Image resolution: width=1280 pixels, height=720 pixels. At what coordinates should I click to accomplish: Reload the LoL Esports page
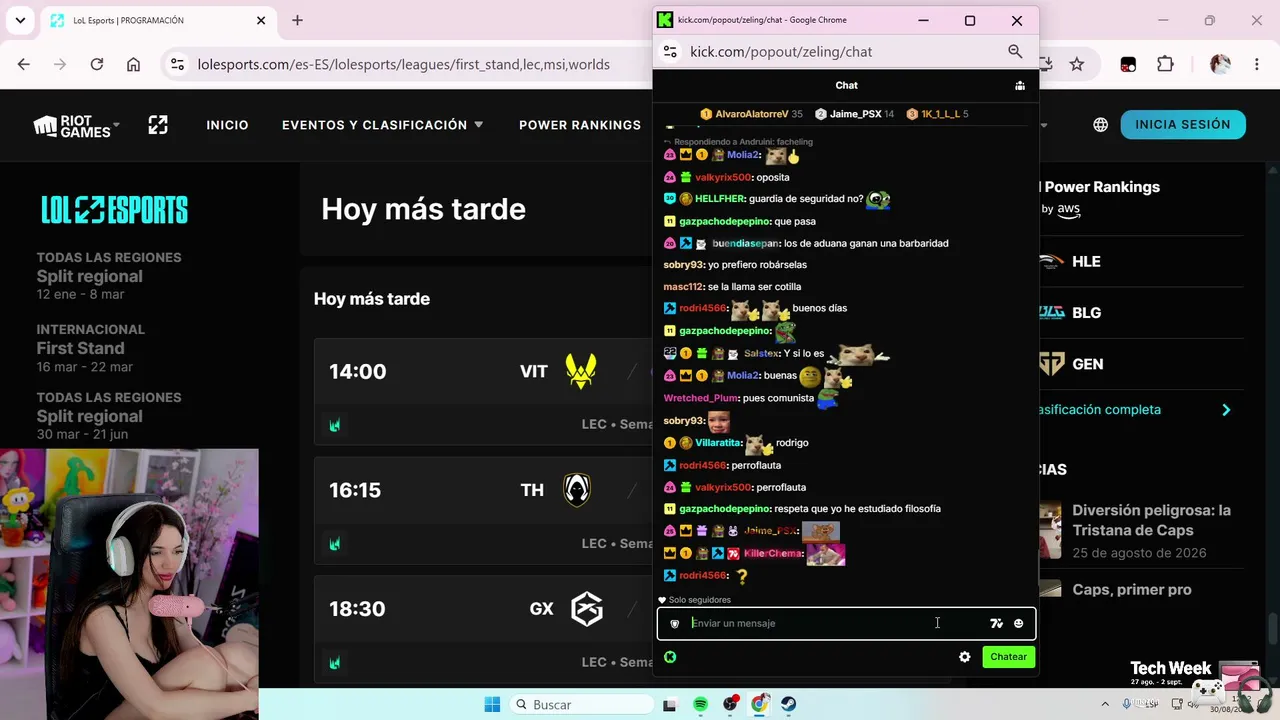click(97, 64)
